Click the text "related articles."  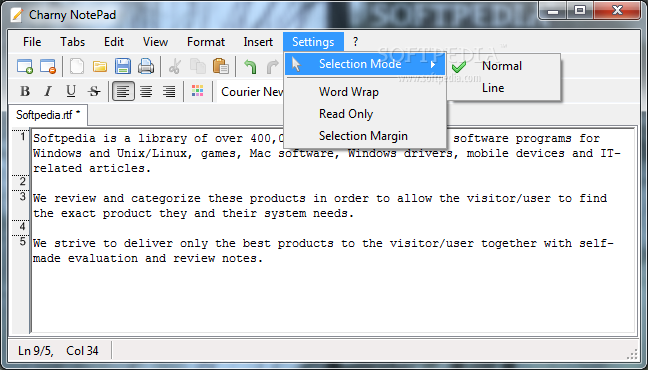(x=92, y=168)
